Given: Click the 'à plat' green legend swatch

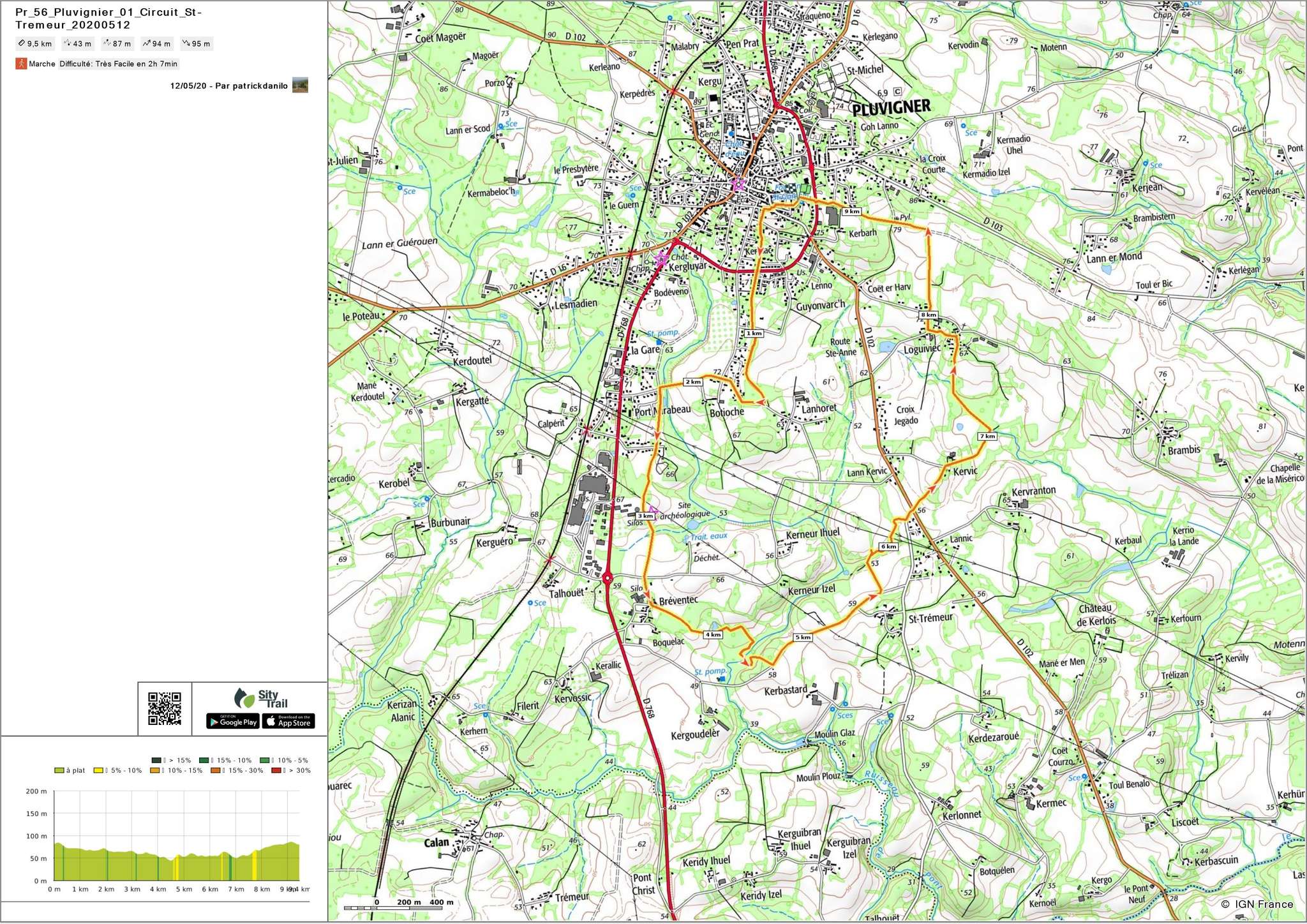Looking at the screenshot, I should pos(59,771).
